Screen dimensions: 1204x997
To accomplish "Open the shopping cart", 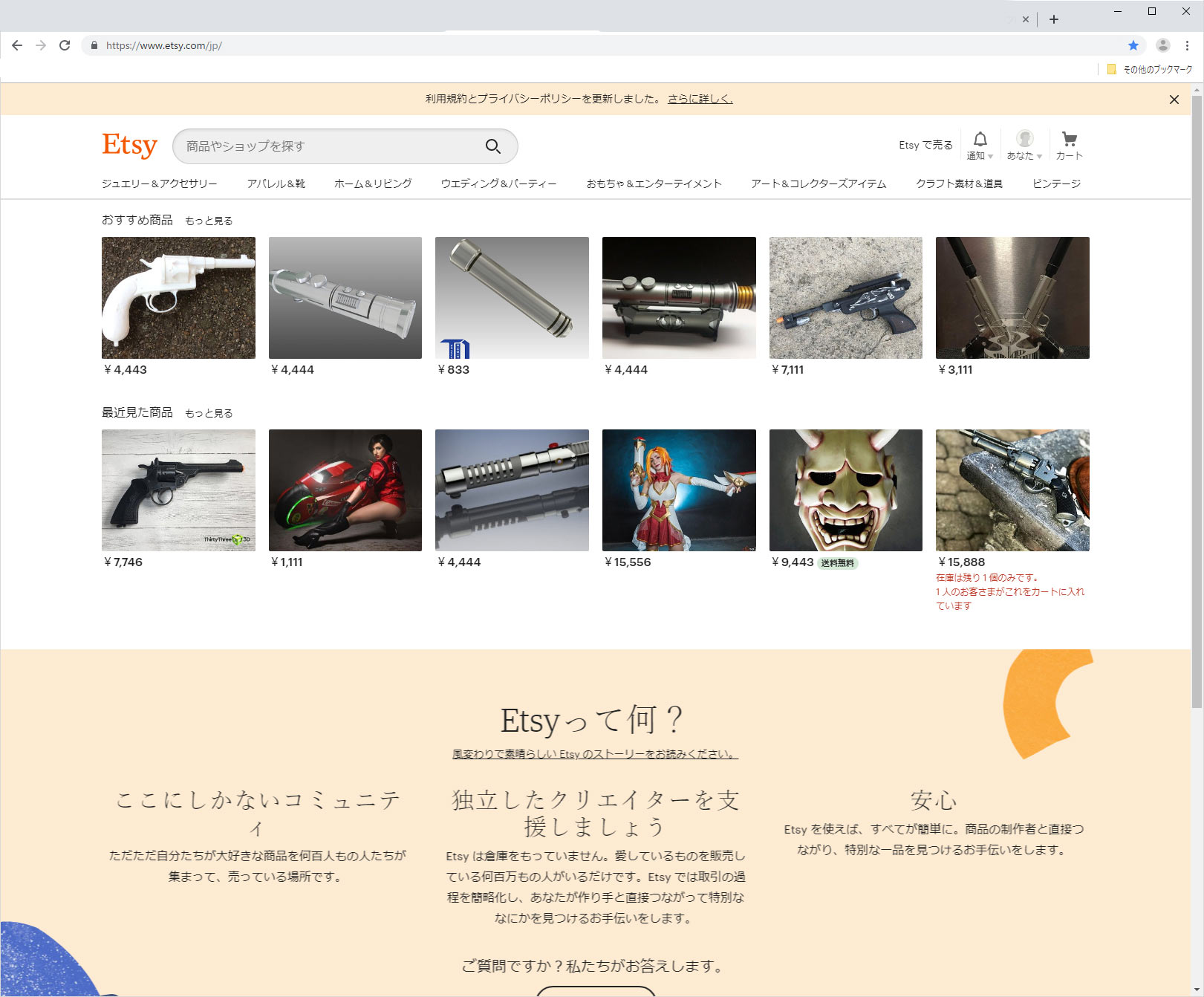I will [1069, 145].
